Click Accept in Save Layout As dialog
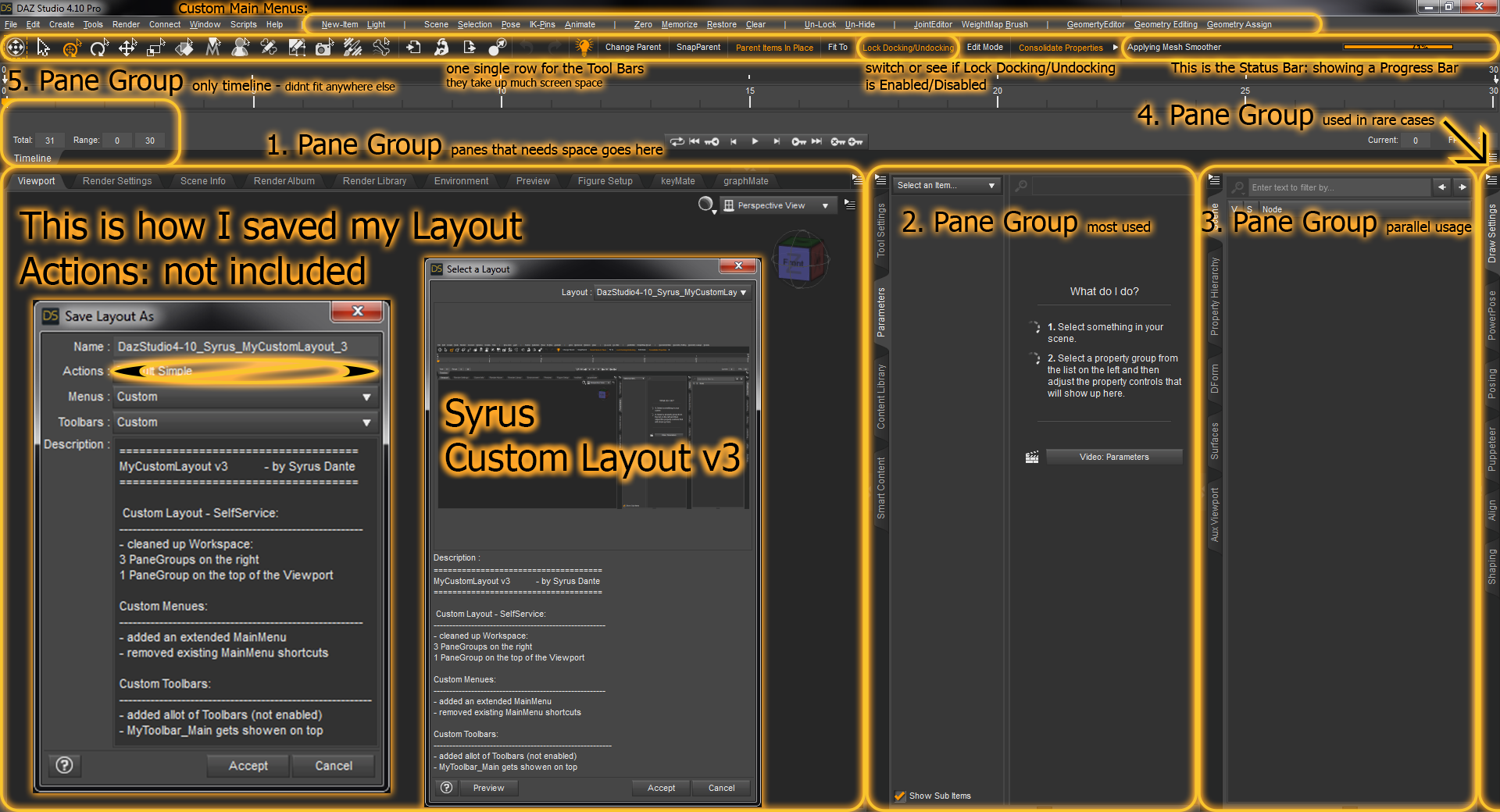 [248, 766]
